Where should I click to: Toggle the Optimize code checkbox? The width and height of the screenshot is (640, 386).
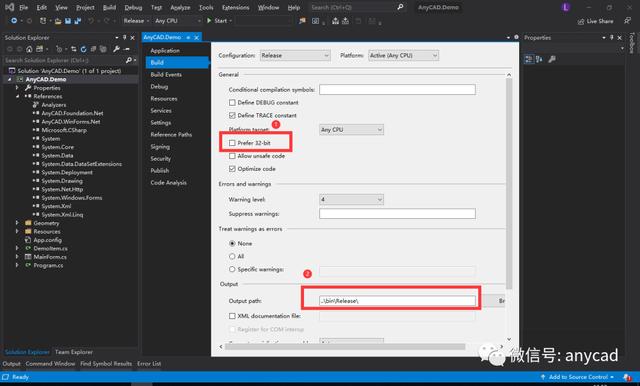click(232, 169)
